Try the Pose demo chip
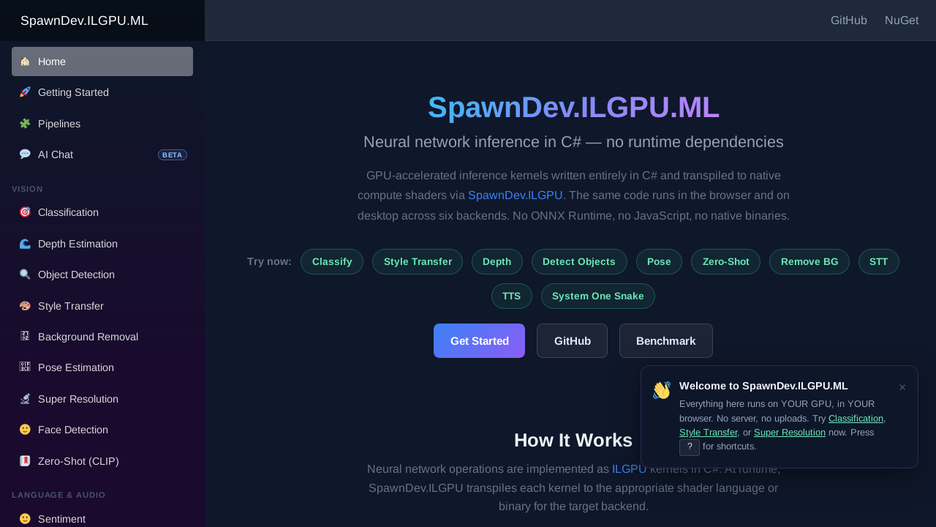The height and width of the screenshot is (527, 936). [659, 261]
